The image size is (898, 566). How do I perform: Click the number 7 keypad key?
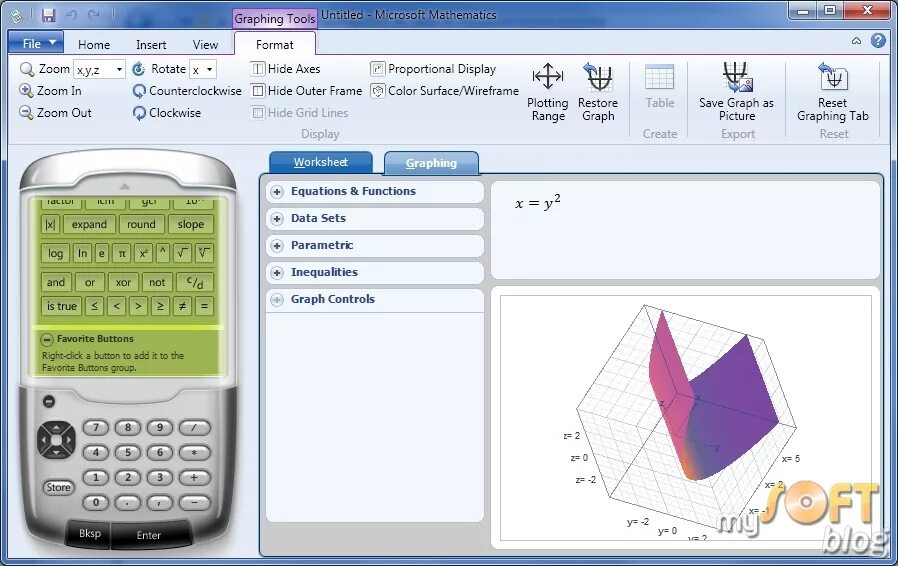coord(96,427)
